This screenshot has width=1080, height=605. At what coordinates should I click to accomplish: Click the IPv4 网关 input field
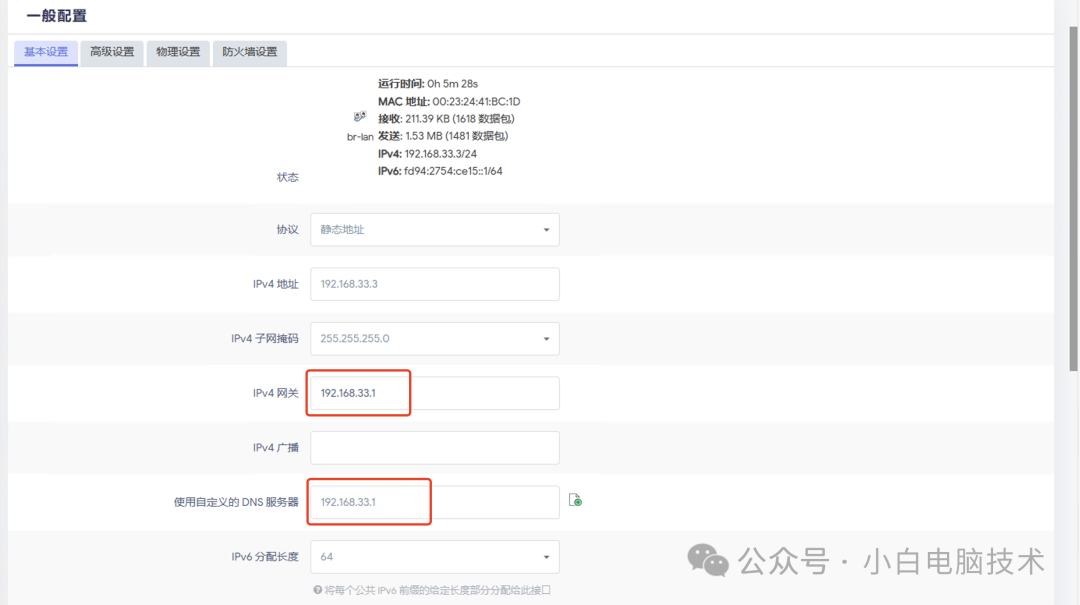pos(435,393)
